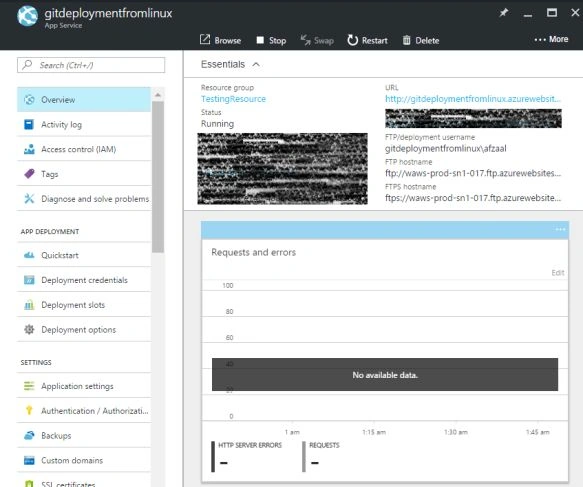Click the Search (Ctrl+/) field
Viewport: 583px width, 487px height.
click(91, 65)
